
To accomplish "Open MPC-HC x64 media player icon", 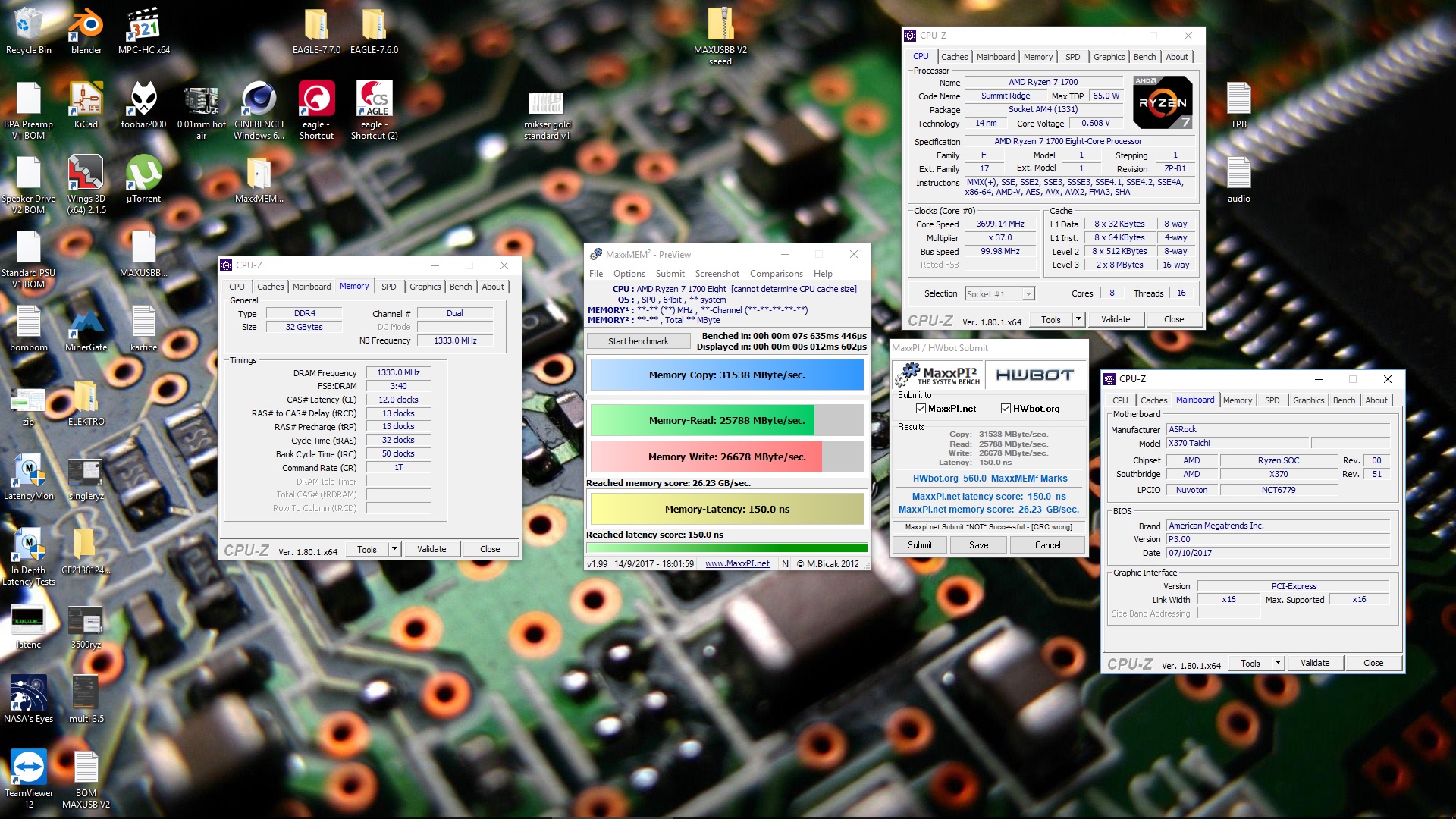I will [x=144, y=31].
